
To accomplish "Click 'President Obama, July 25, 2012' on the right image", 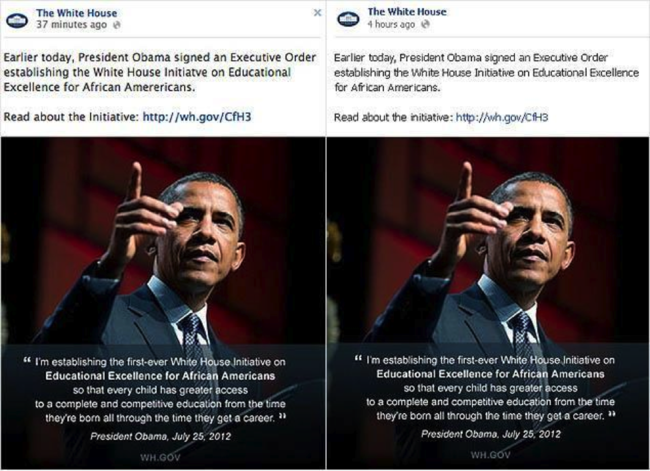I will 490,434.
